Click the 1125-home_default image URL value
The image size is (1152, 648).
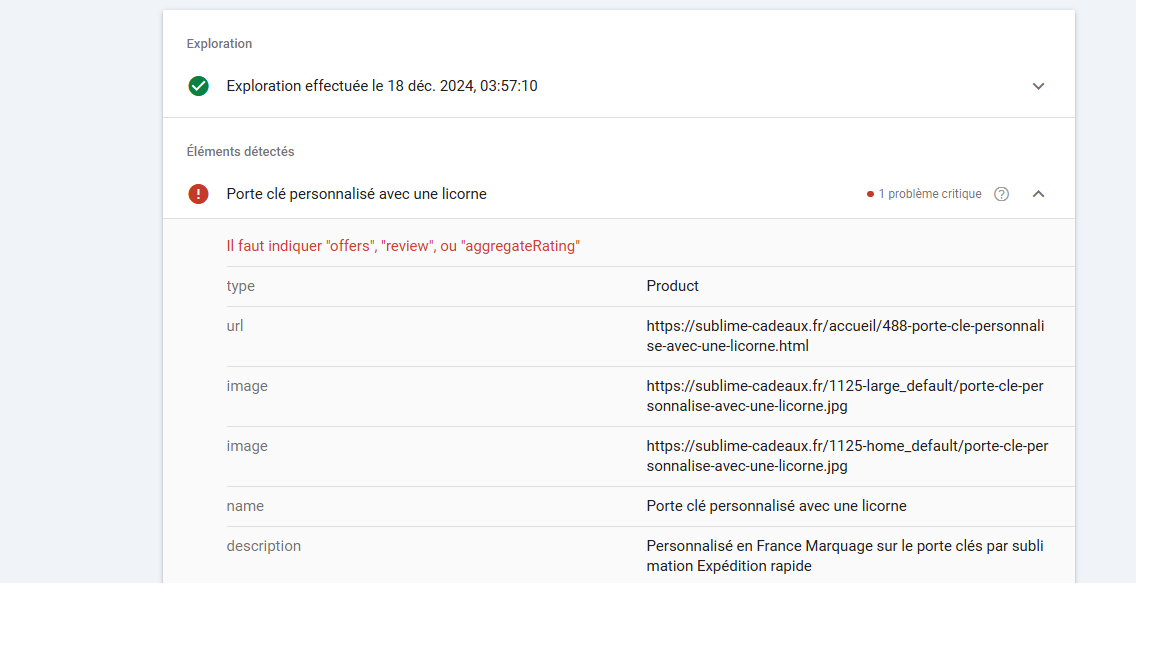[847, 456]
